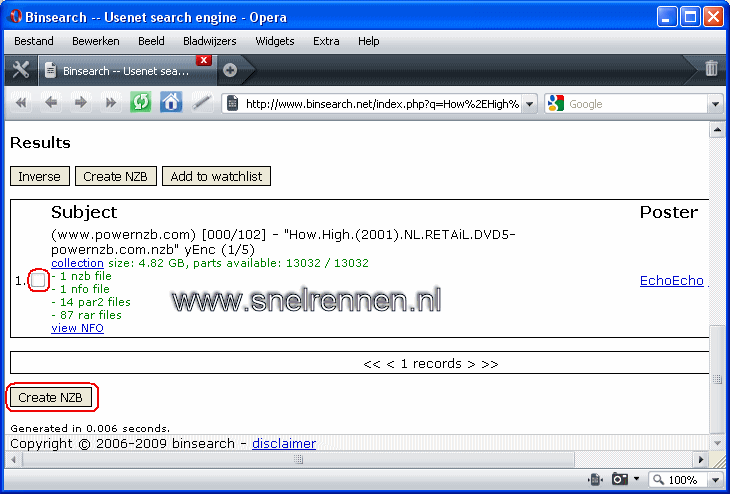Open the Bewerken menu
The image size is (730, 494).
pyautogui.click(x=95, y=41)
